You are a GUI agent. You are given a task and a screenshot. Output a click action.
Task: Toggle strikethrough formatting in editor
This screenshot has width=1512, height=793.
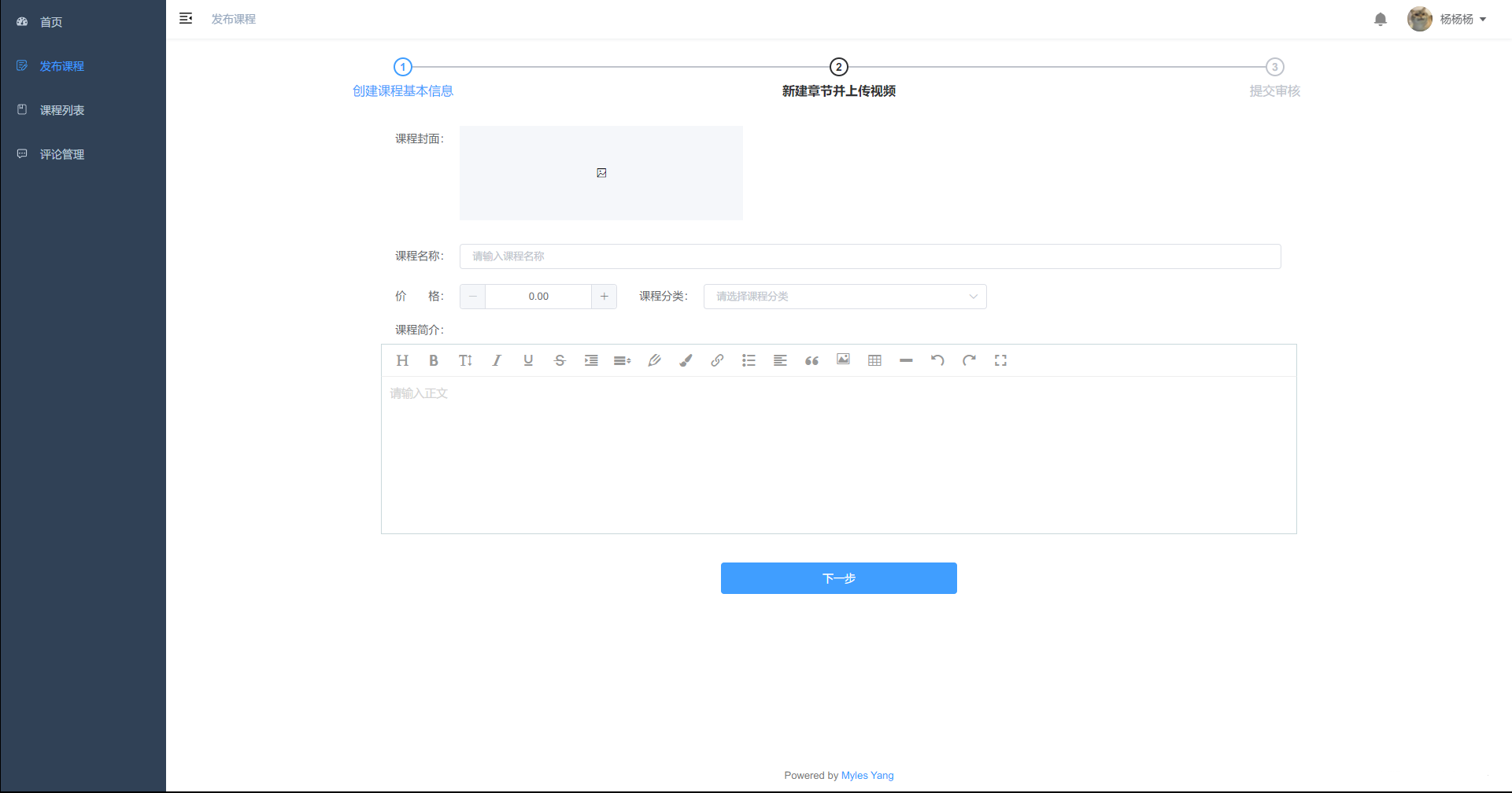tap(560, 360)
